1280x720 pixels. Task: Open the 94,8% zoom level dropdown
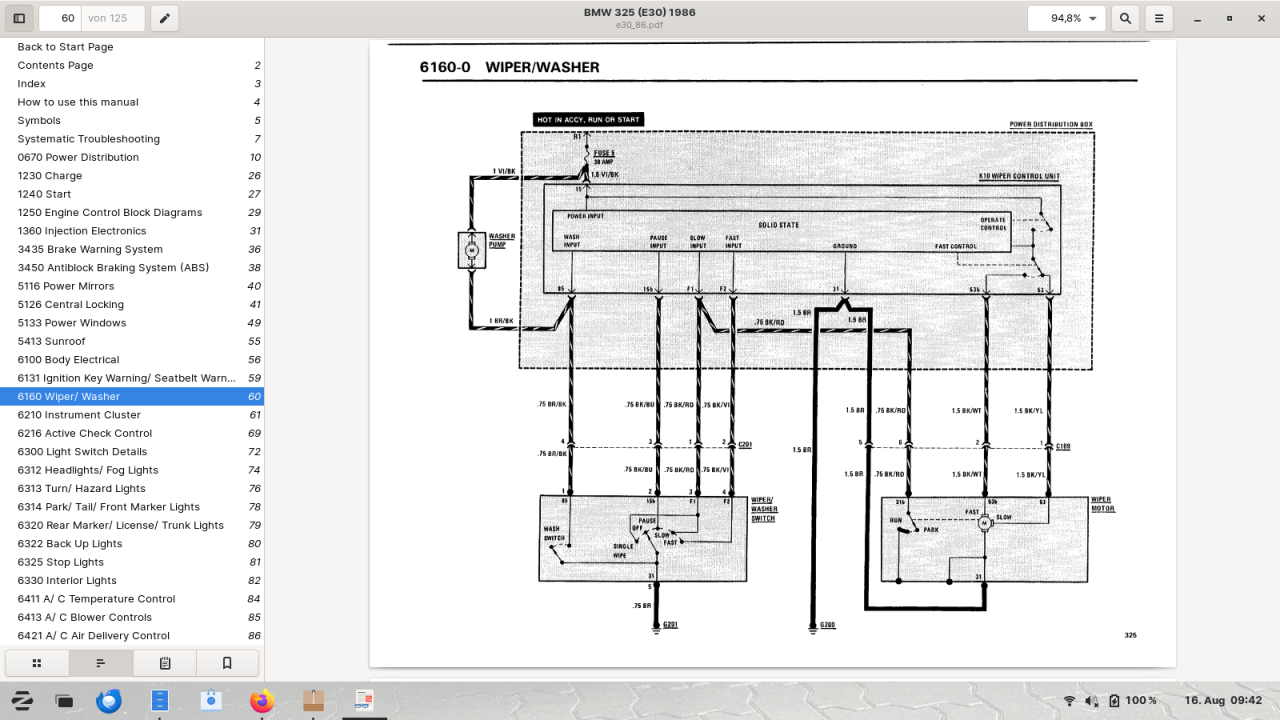click(1066, 18)
